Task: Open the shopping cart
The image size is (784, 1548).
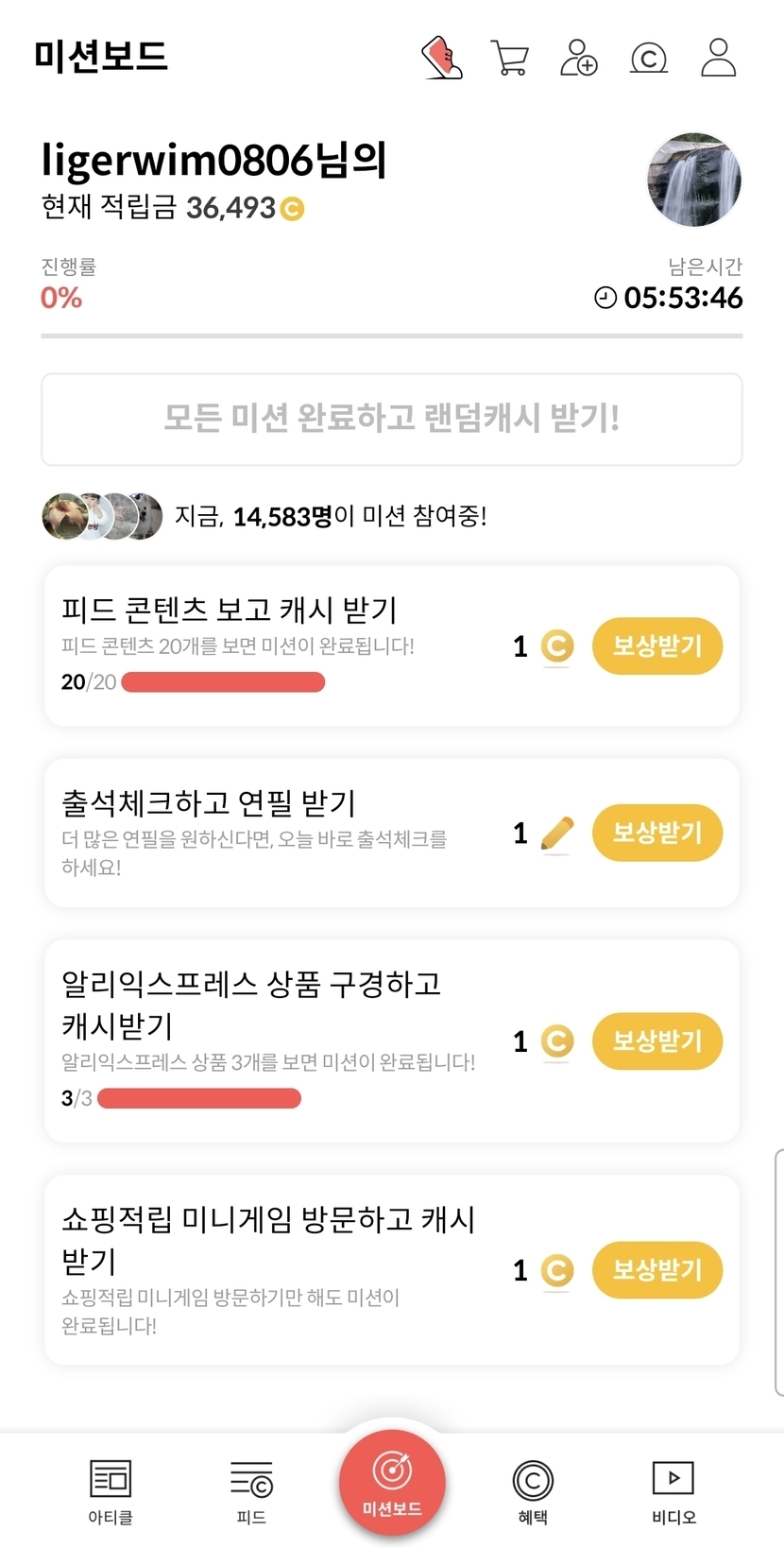Action: tap(510, 58)
